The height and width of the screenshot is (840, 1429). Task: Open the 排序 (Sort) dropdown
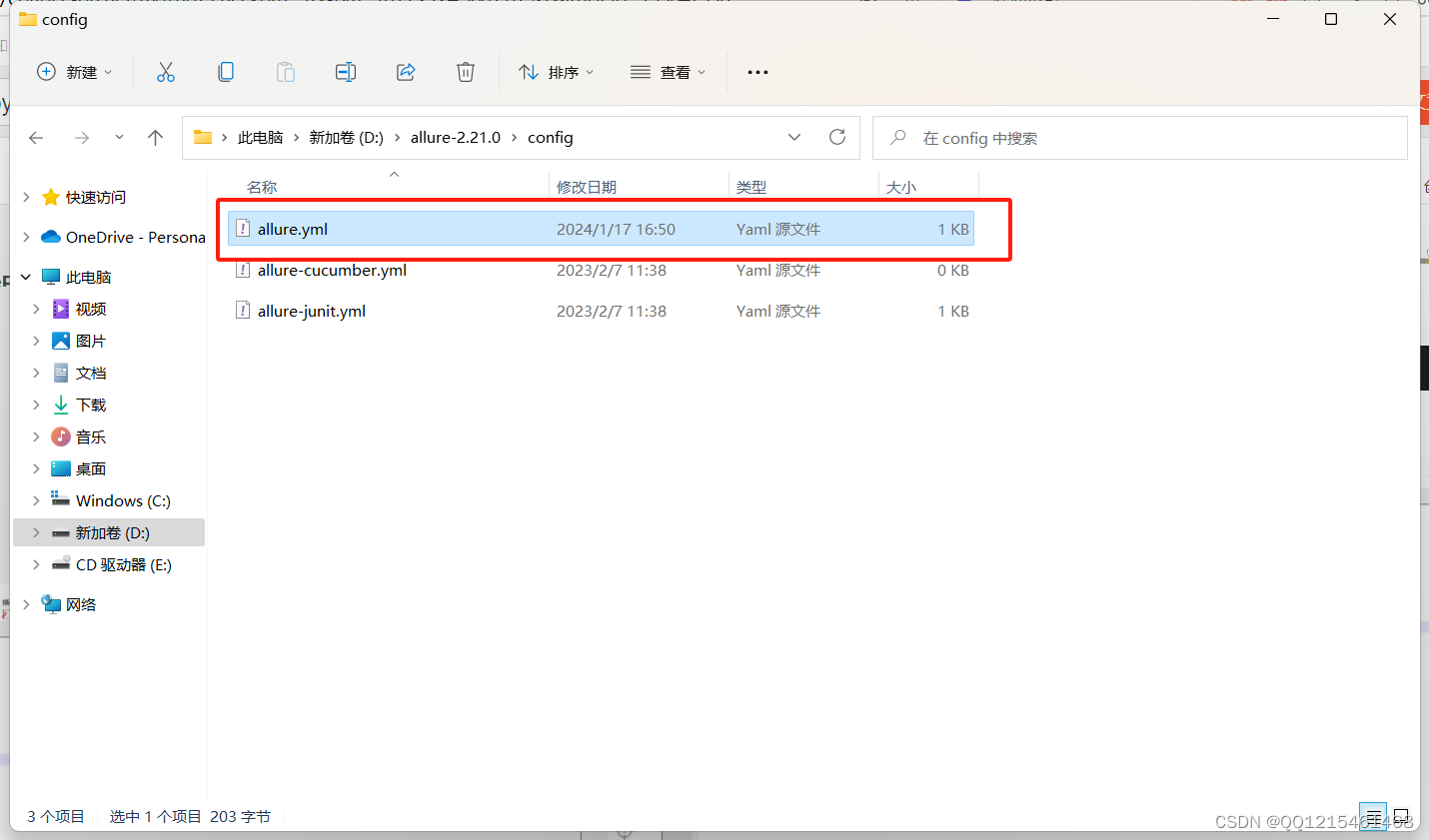pyautogui.click(x=556, y=72)
